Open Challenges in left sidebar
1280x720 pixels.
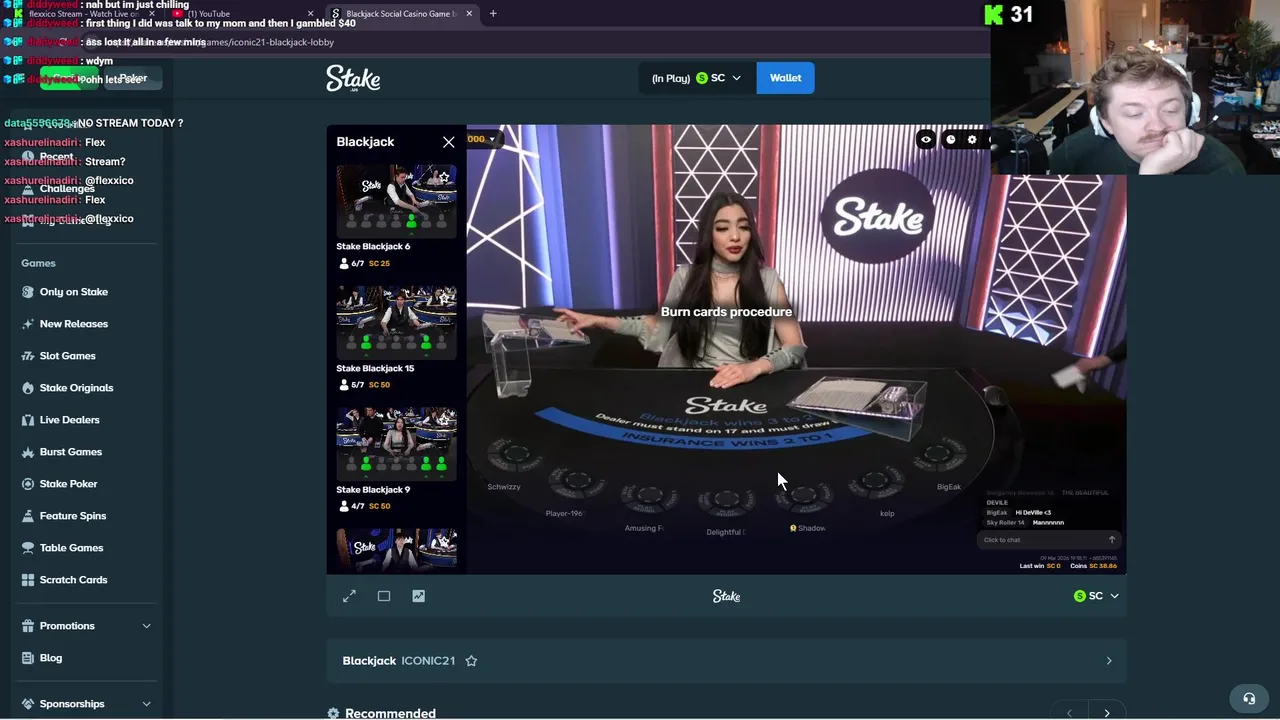coord(67,189)
